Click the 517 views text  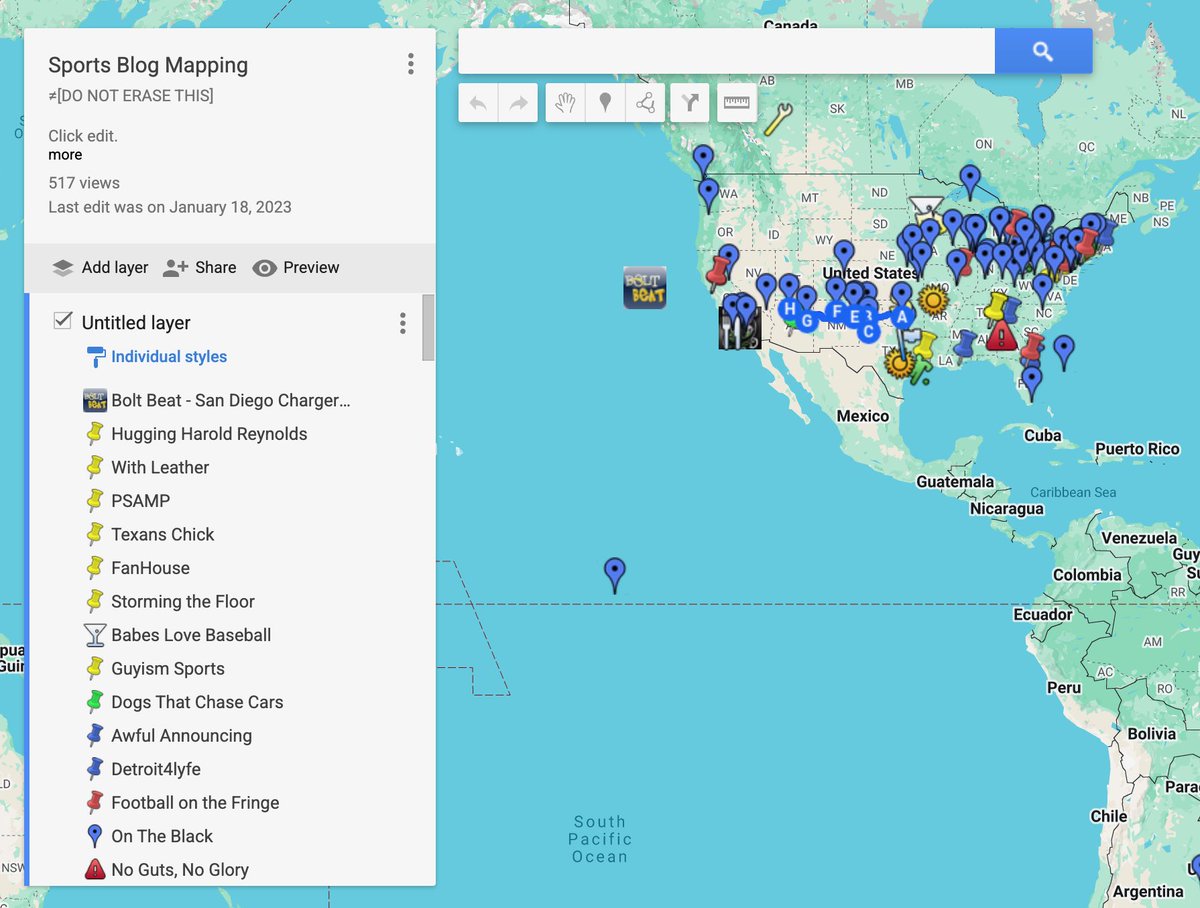pos(84,183)
